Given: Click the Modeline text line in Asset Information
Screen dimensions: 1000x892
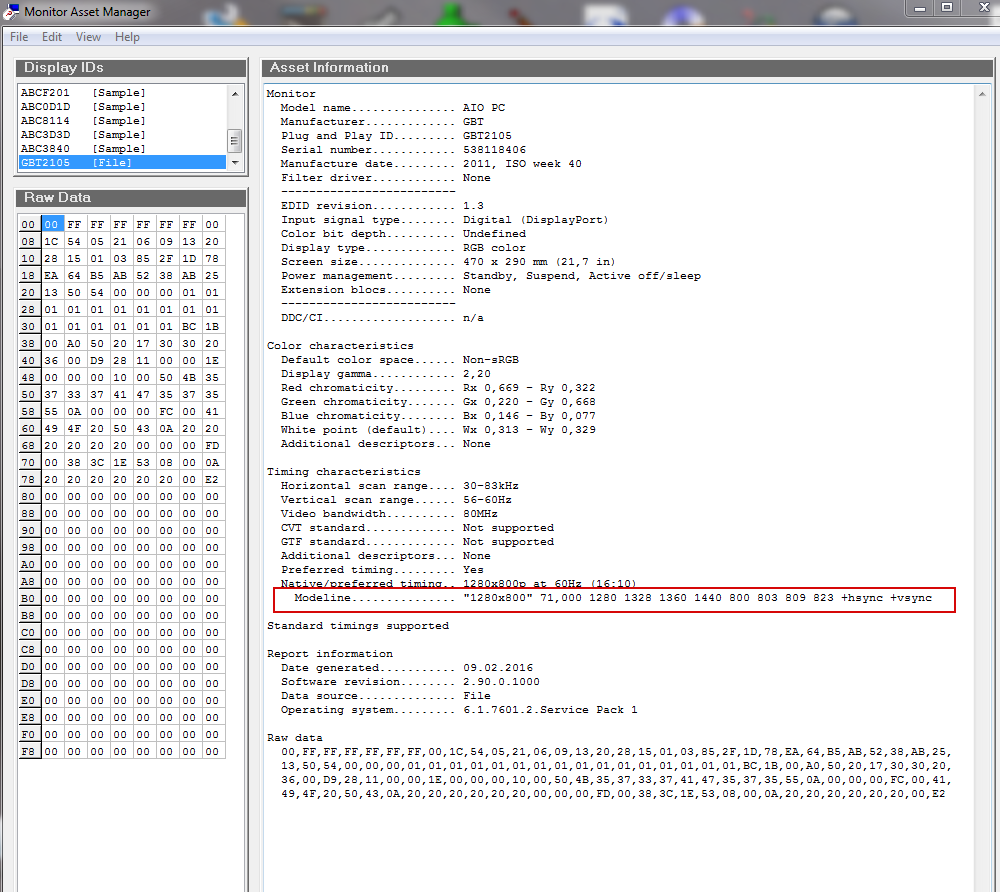Looking at the screenshot, I should [x=614, y=598].
